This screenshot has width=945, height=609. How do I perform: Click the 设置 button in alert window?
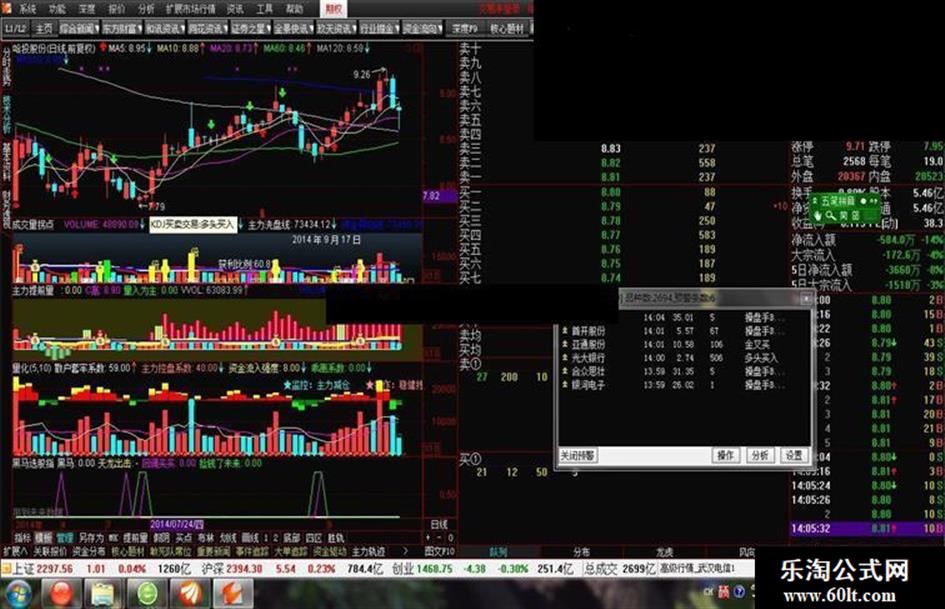[x=794, y=455]
